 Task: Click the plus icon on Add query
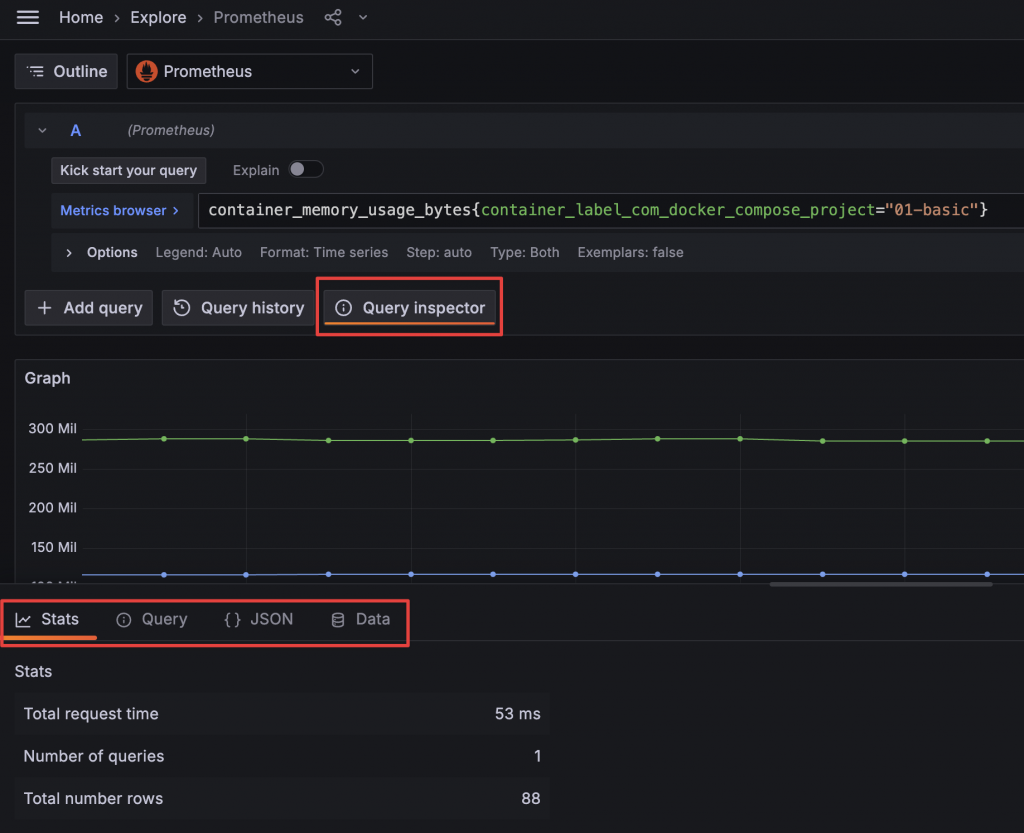(44, 308)
